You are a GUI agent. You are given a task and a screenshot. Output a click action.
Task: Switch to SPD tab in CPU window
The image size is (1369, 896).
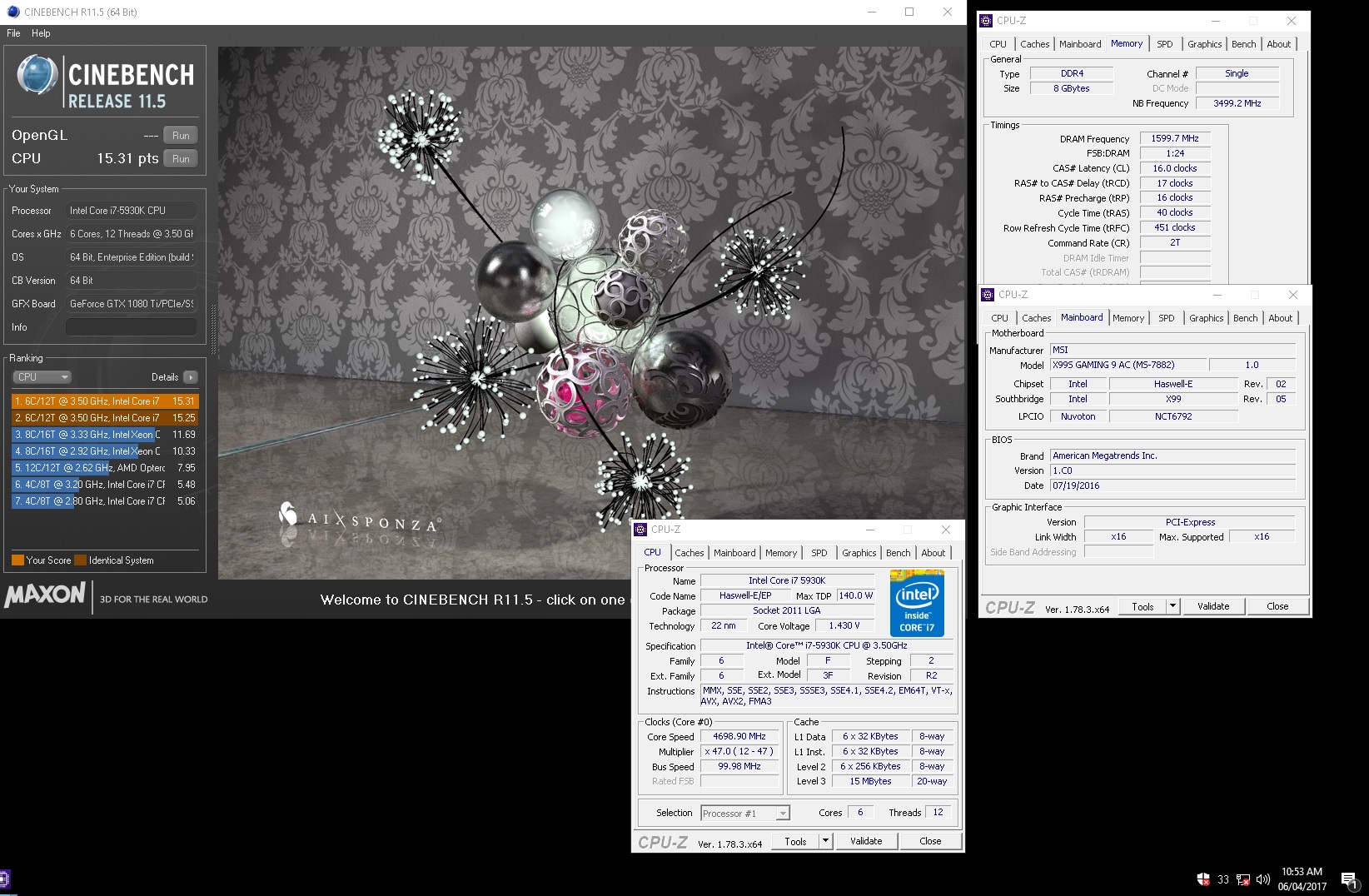click(x=819, y=553)
